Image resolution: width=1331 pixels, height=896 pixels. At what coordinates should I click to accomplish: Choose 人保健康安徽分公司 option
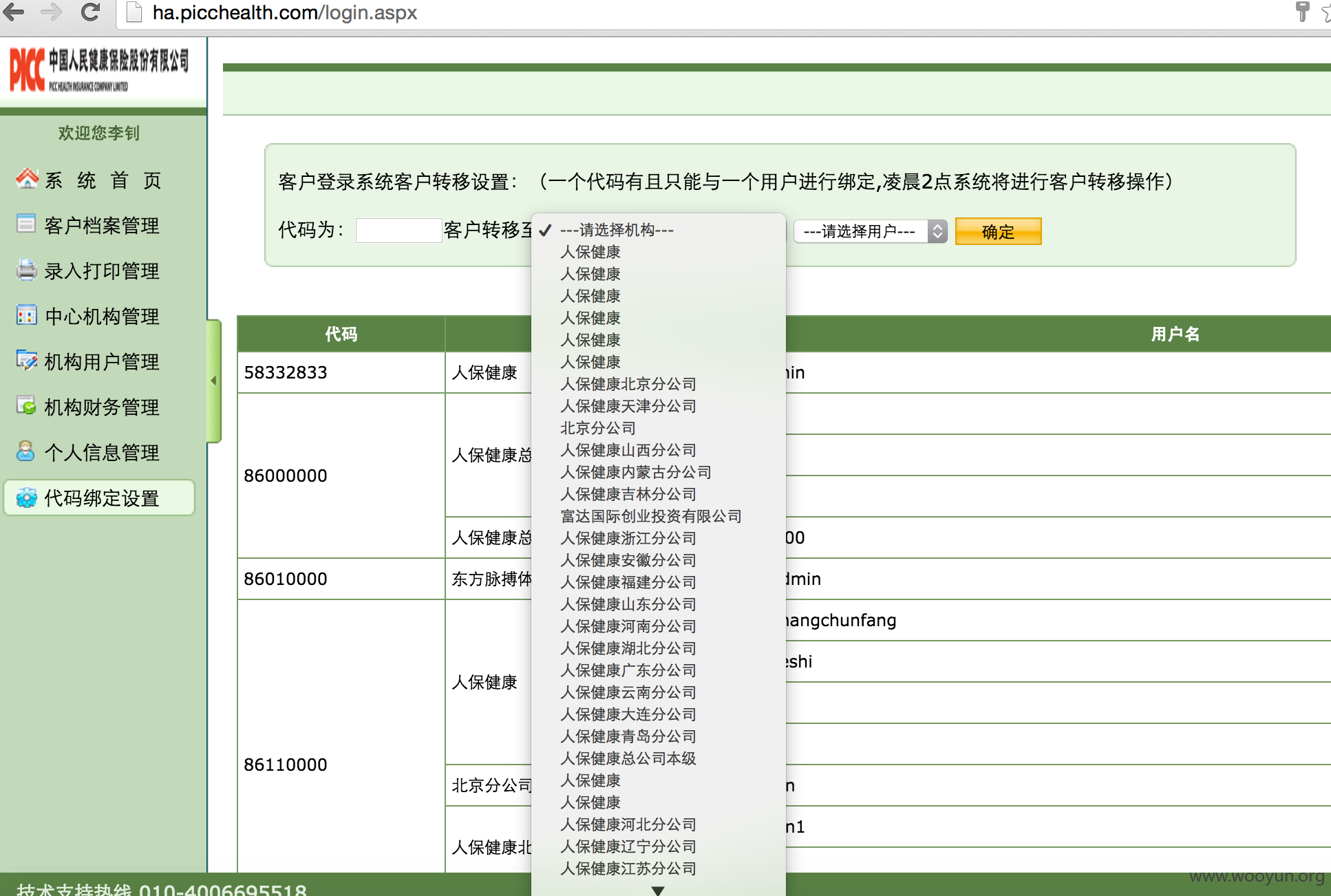[x=659, y=560]
